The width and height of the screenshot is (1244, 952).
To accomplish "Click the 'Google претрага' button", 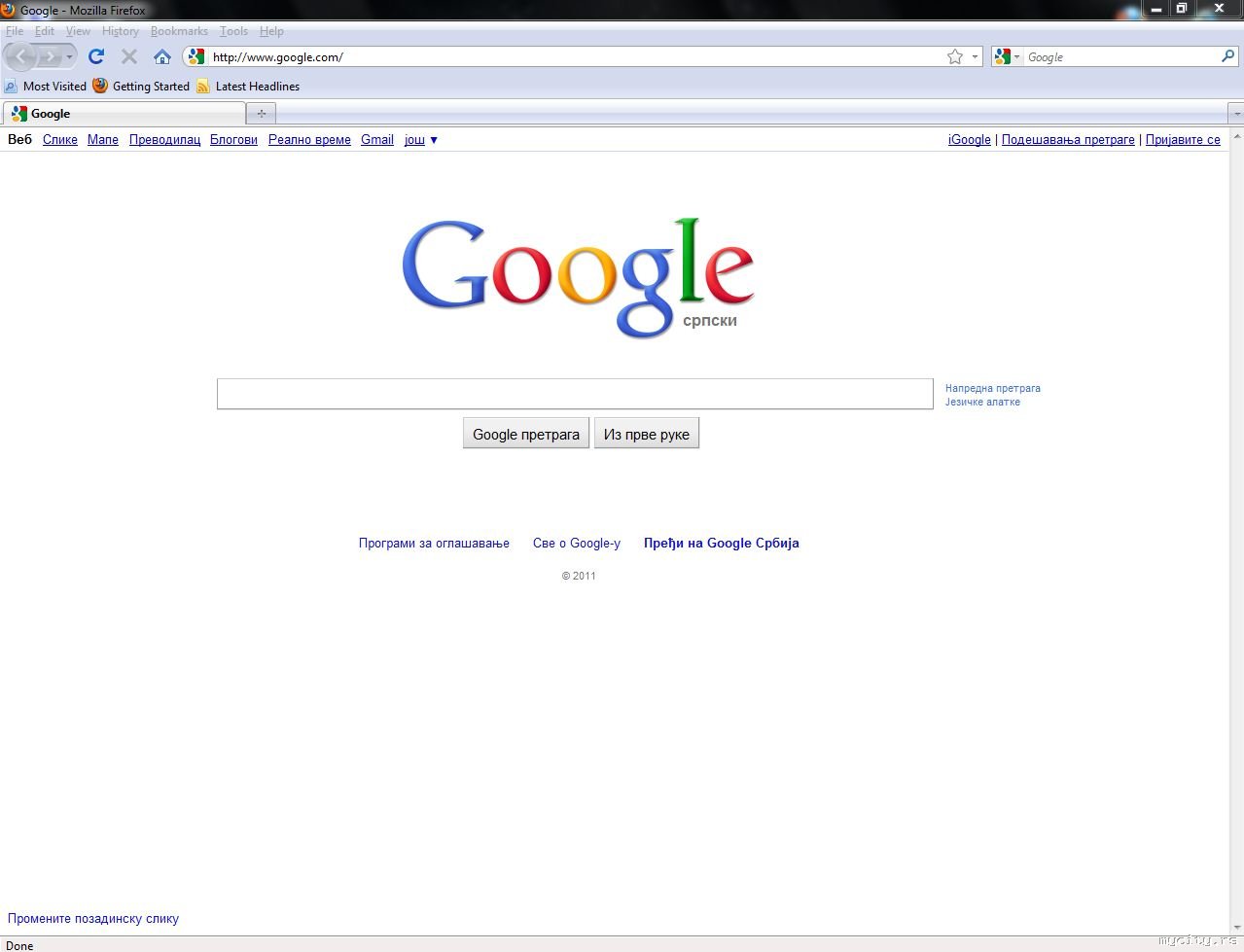I will click(x=525, y=434).
